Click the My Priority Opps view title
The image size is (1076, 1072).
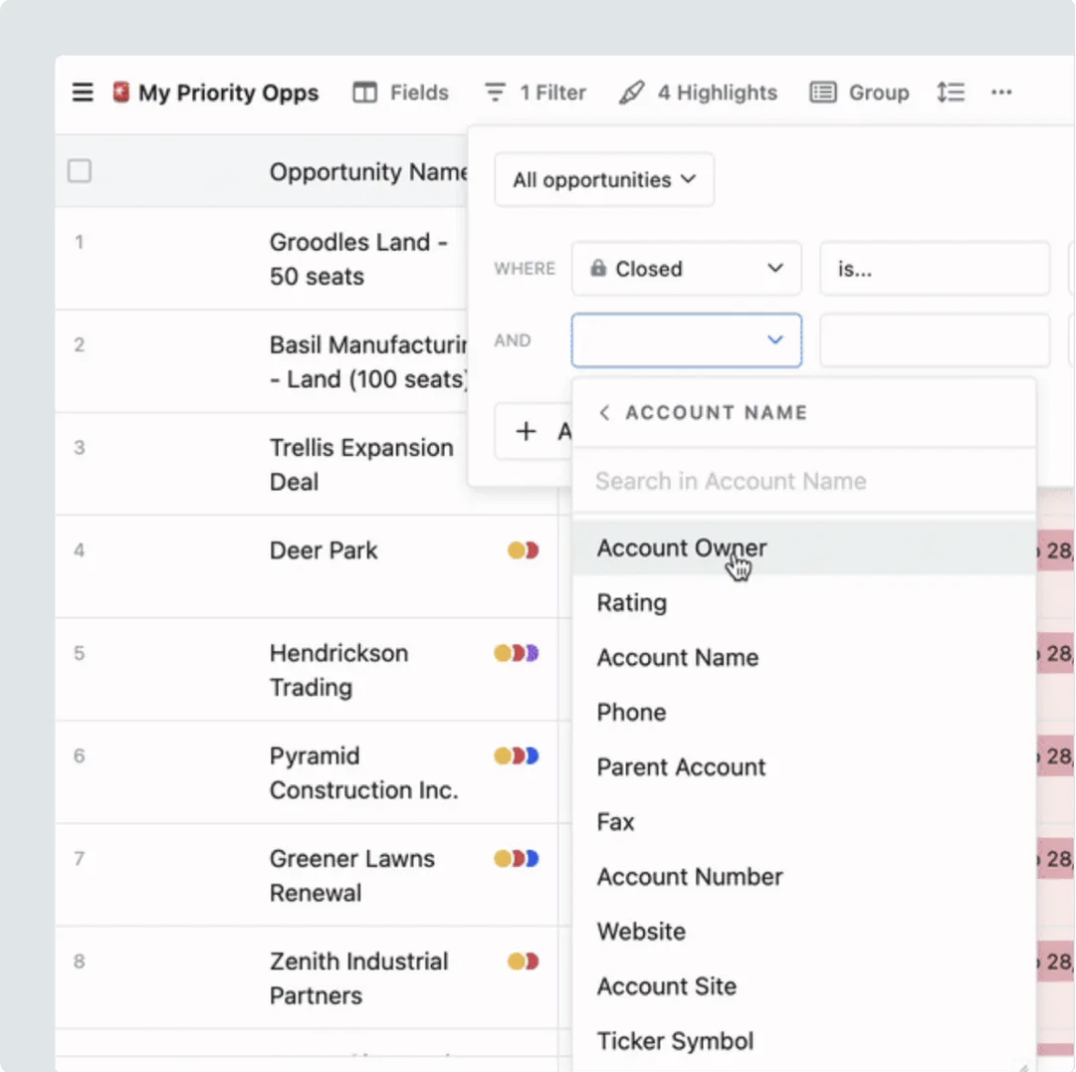[229, 93]
